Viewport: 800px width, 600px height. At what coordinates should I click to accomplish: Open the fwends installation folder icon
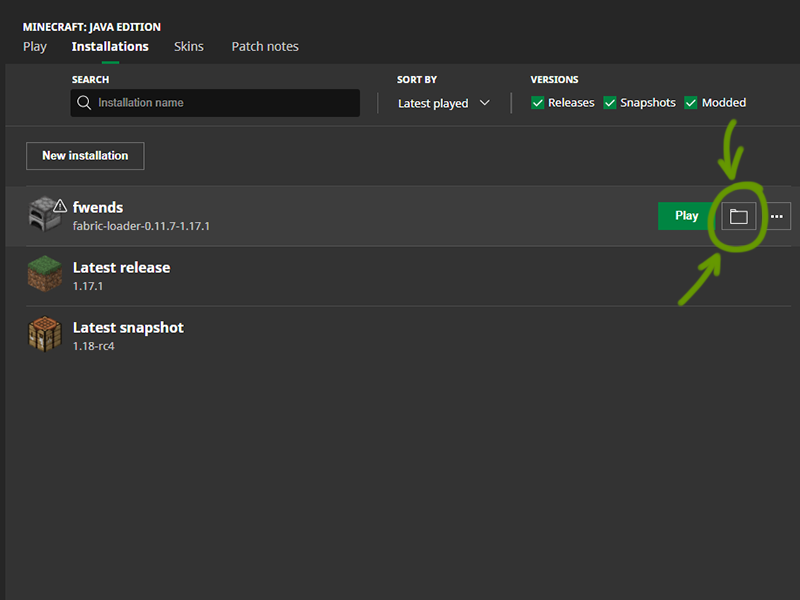738,216
